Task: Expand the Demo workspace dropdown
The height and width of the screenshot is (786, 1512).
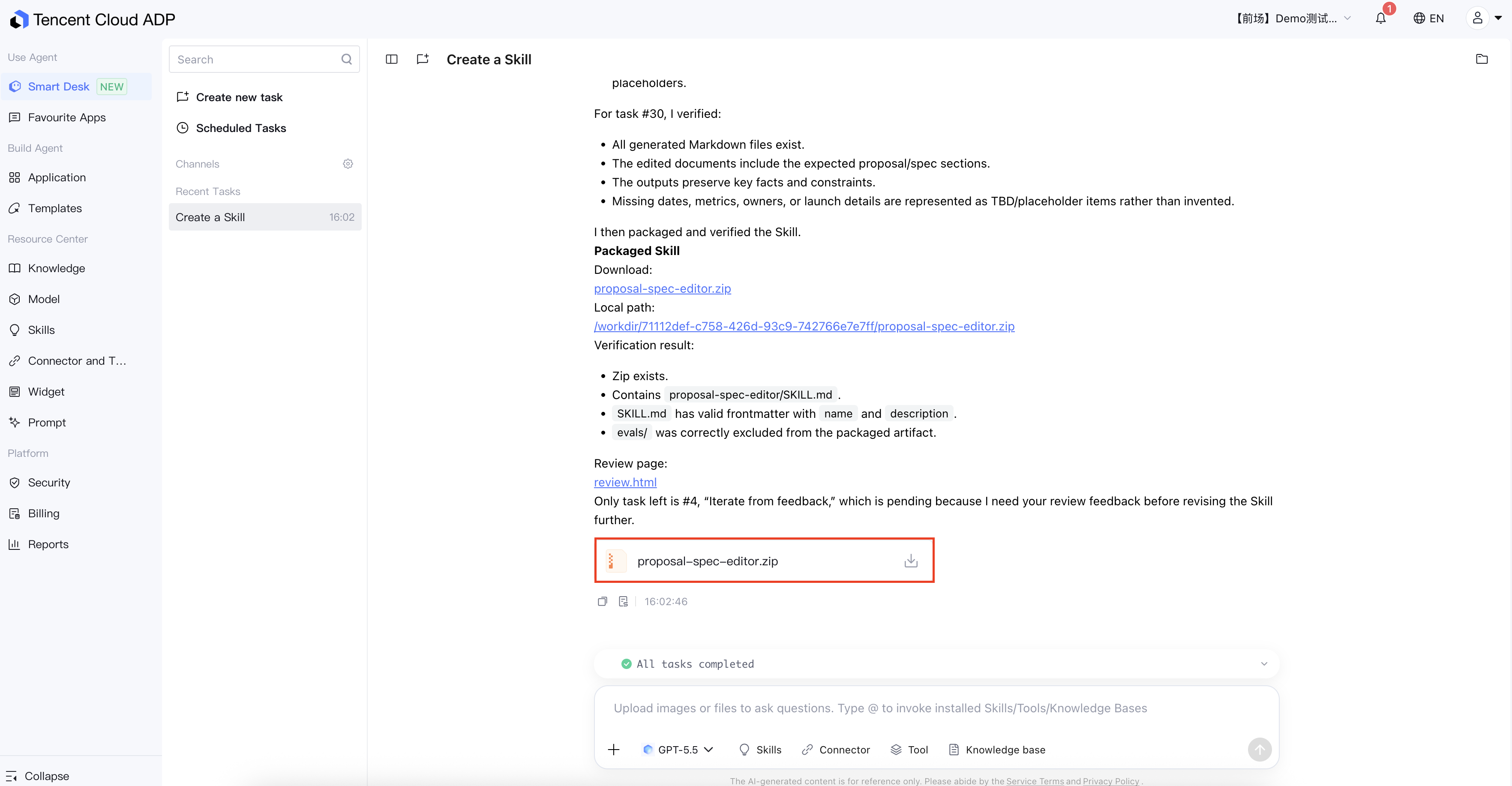Action: click(x=1293, y=18)
